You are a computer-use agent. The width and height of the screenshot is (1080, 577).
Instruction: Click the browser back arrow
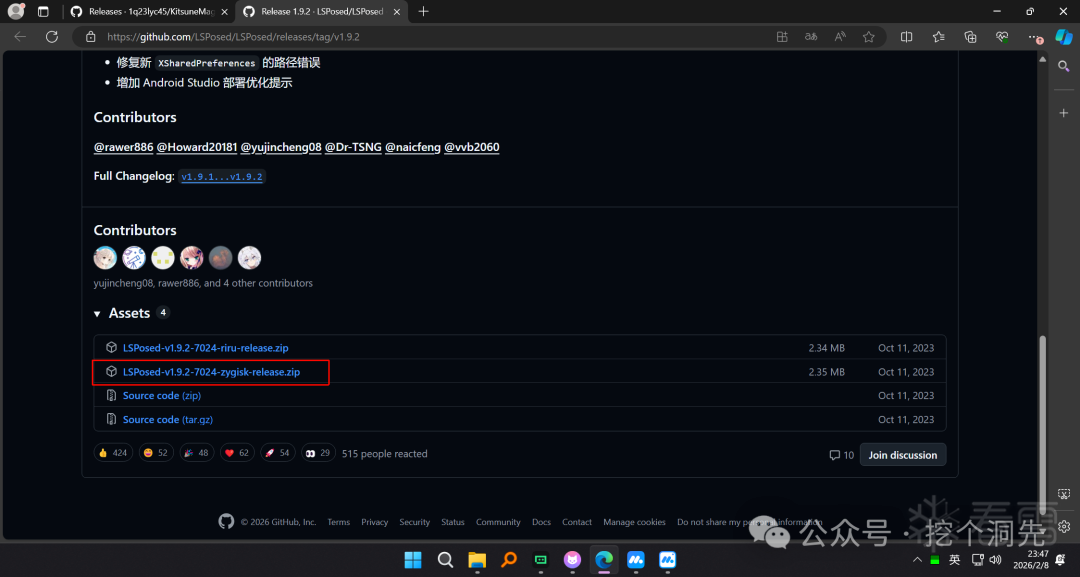tap(20, 37)
